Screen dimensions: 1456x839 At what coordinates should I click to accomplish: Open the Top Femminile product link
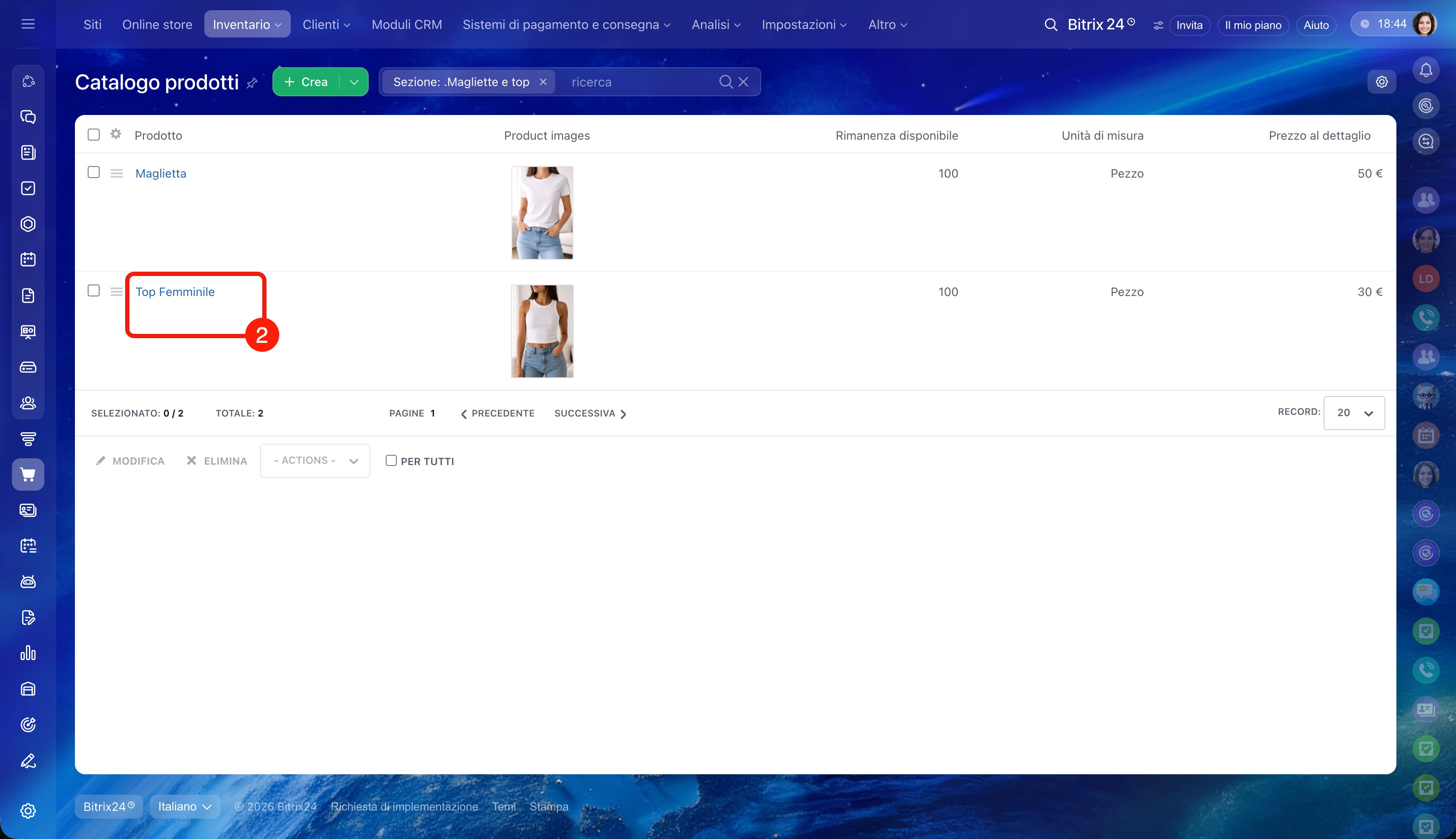tap(175, 292)
